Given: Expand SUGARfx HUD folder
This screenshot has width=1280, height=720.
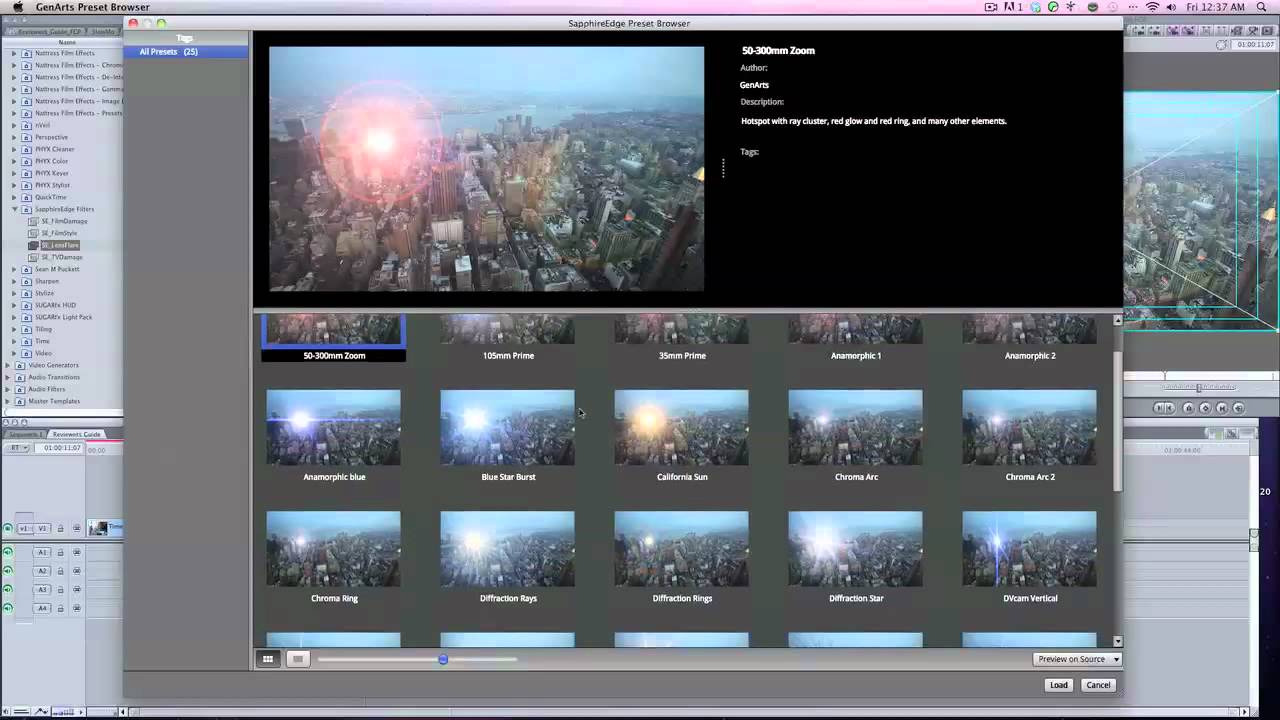Looking at the screenshot, I should tap(14, 305).
